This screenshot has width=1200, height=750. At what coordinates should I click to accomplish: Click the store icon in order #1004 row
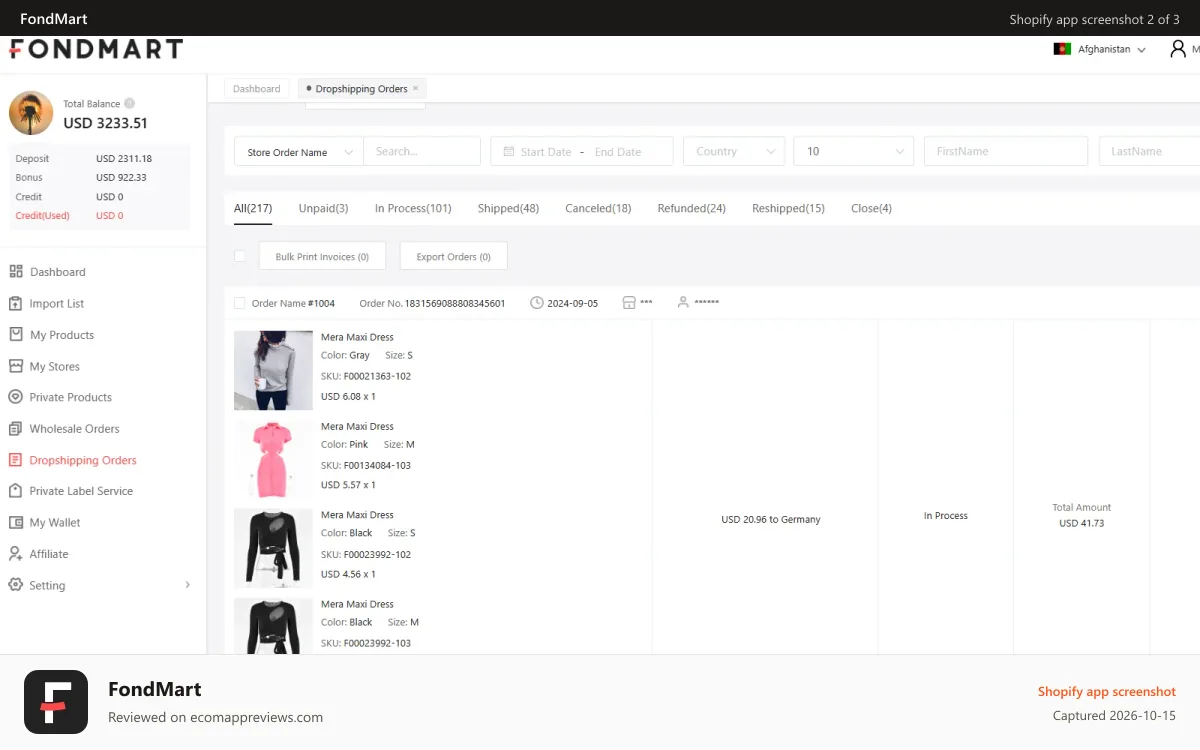click(x=629, y=302)
